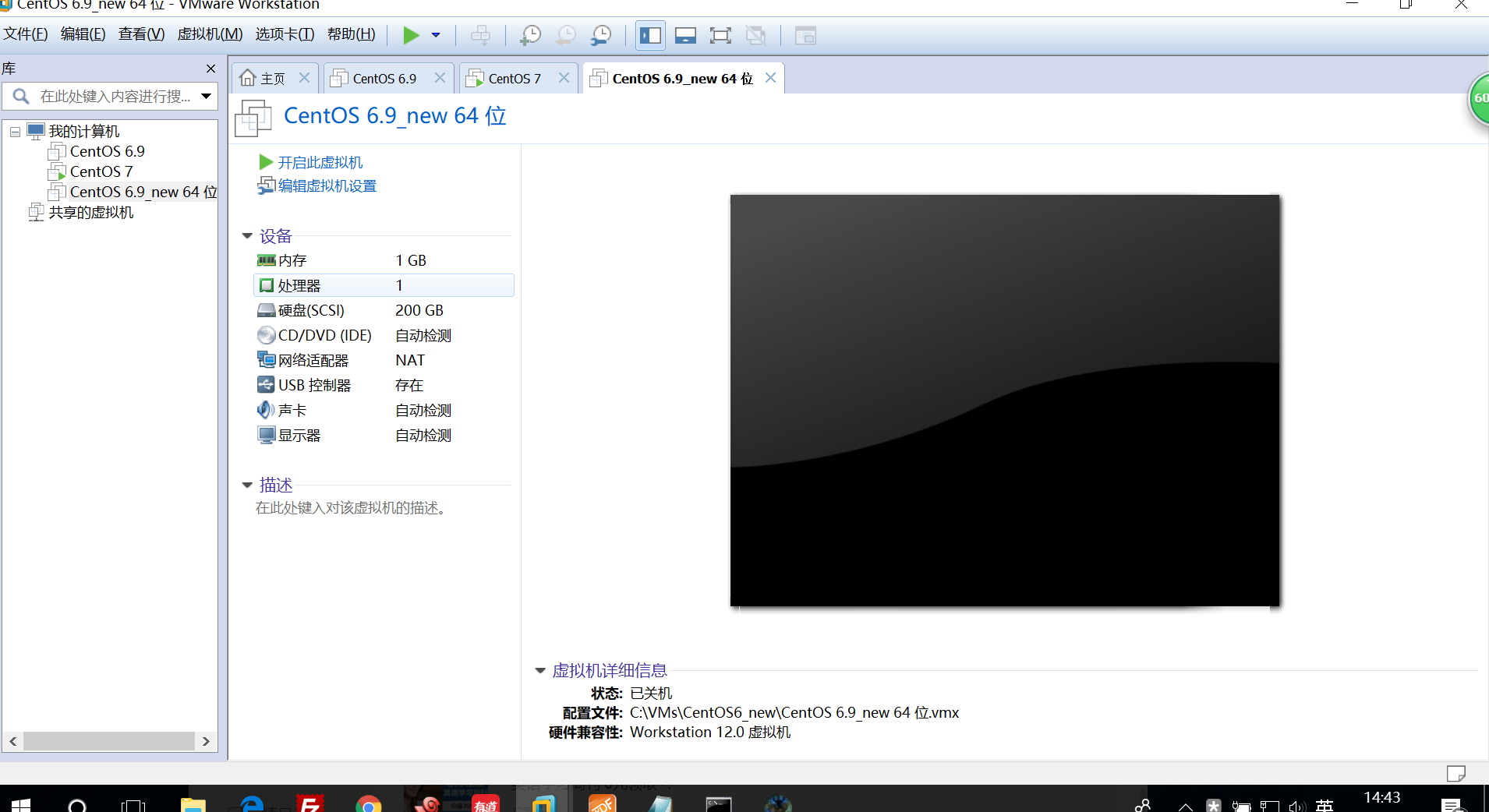
Task: Click the large VM icon beside title
Action: (253, 118)
